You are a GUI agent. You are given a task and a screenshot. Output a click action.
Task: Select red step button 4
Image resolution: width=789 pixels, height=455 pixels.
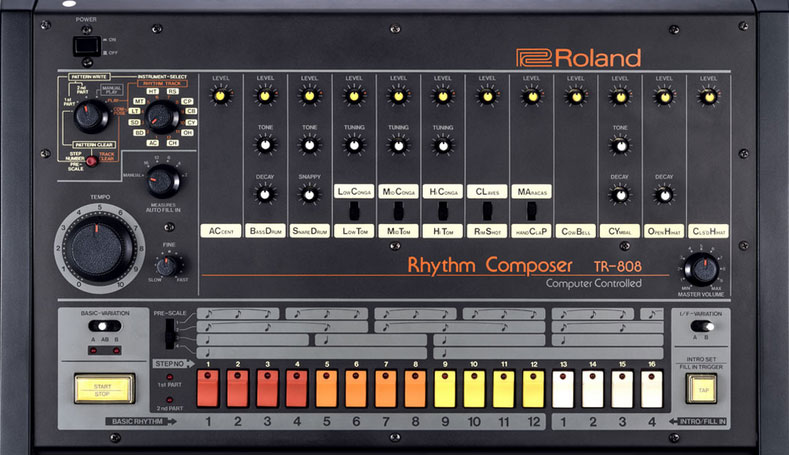point(297,389)
